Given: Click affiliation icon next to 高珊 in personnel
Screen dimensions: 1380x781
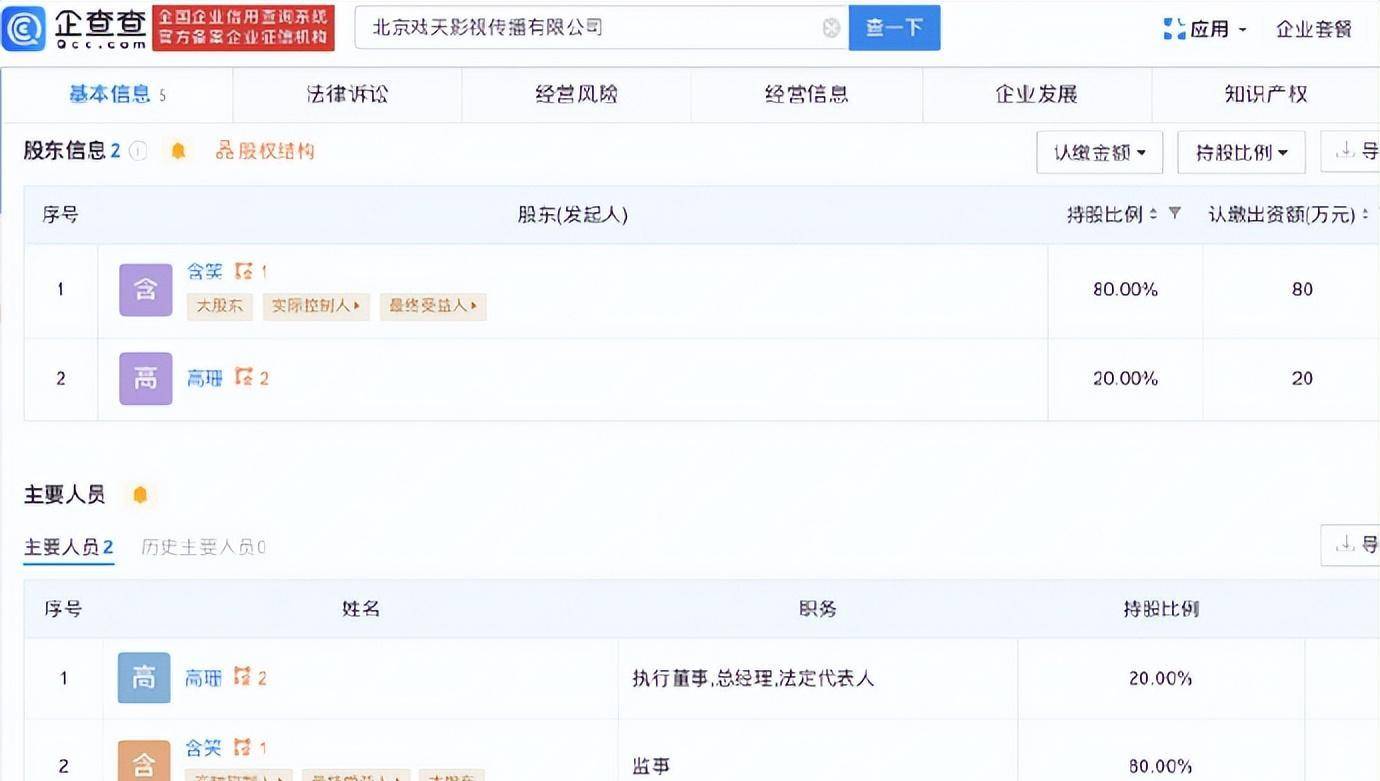Looking at the screenshot, I should [x=241, y=678].
